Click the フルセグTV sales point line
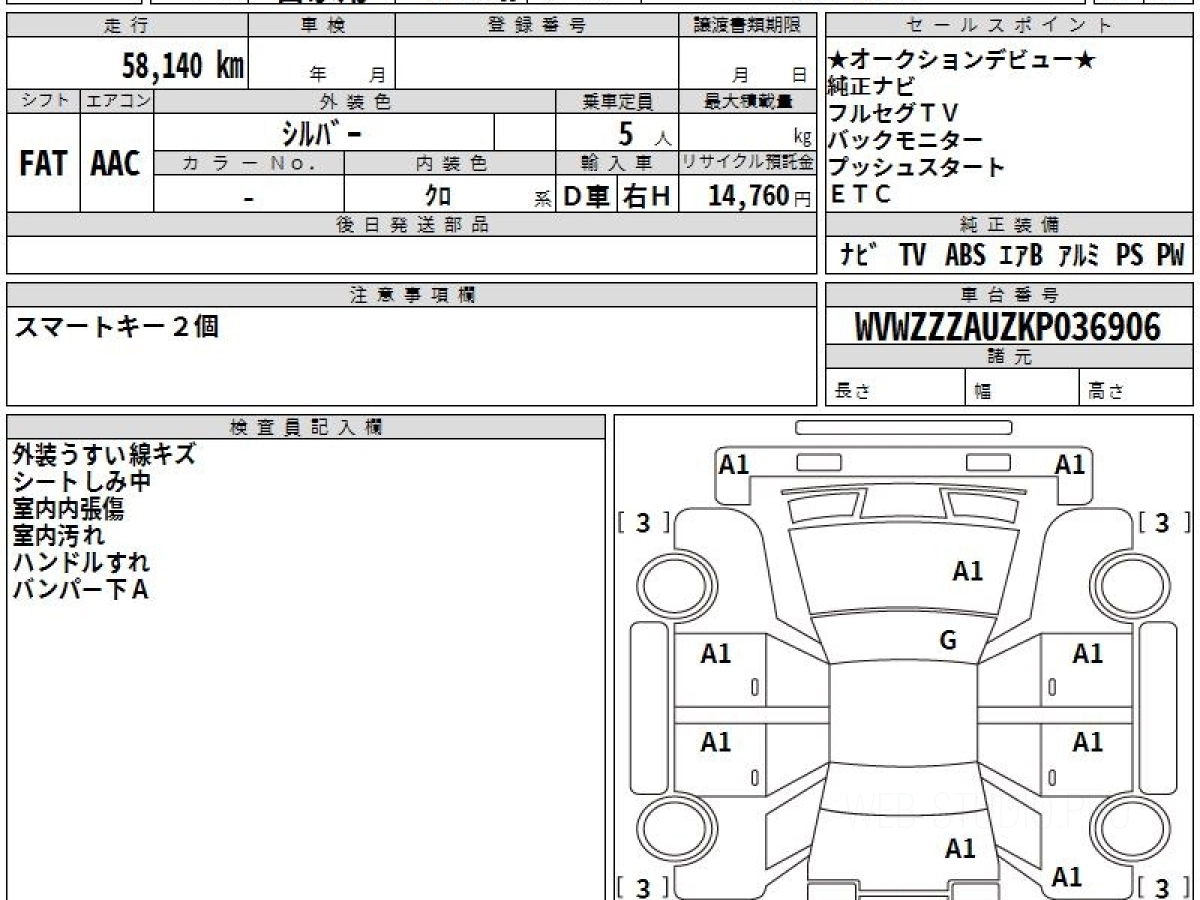 pos(894,113)
